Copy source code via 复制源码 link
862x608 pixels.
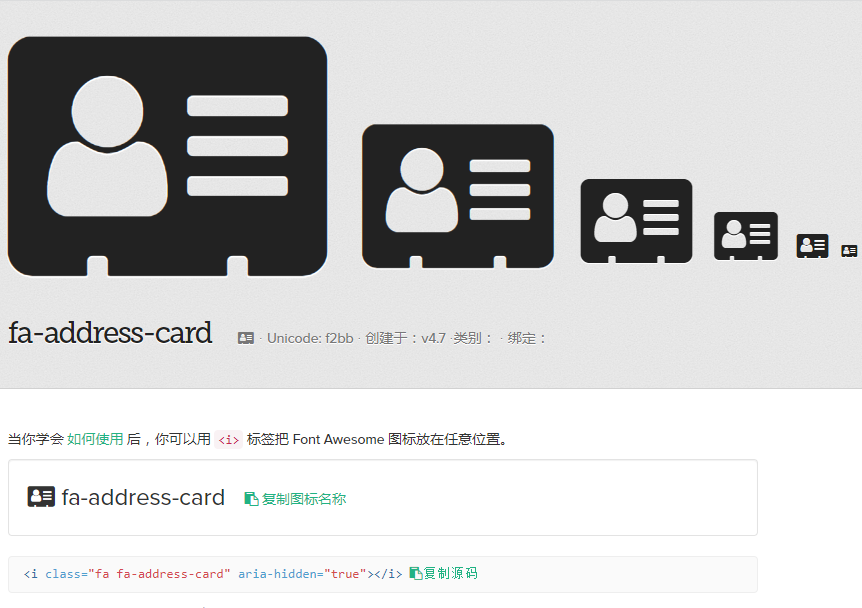coord(450,574)
